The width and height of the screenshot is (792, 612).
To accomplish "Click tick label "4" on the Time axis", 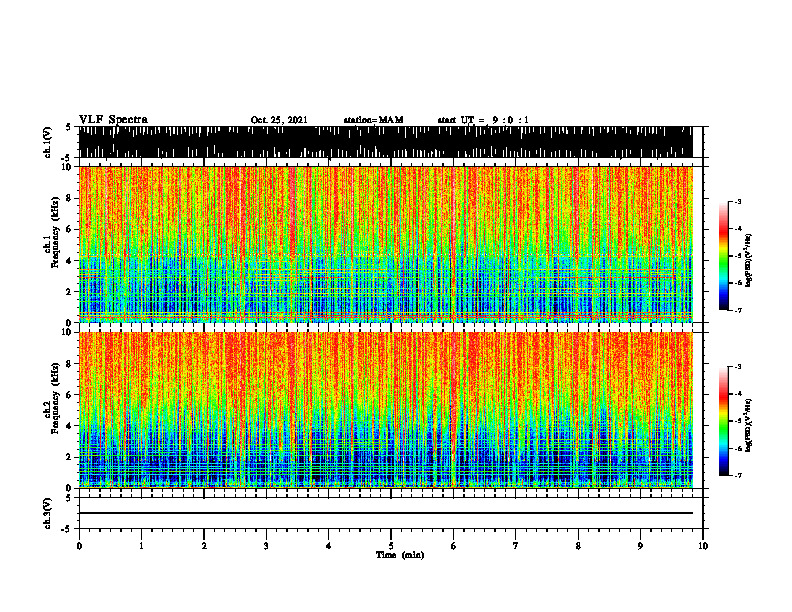I will [x=329, y=546].
